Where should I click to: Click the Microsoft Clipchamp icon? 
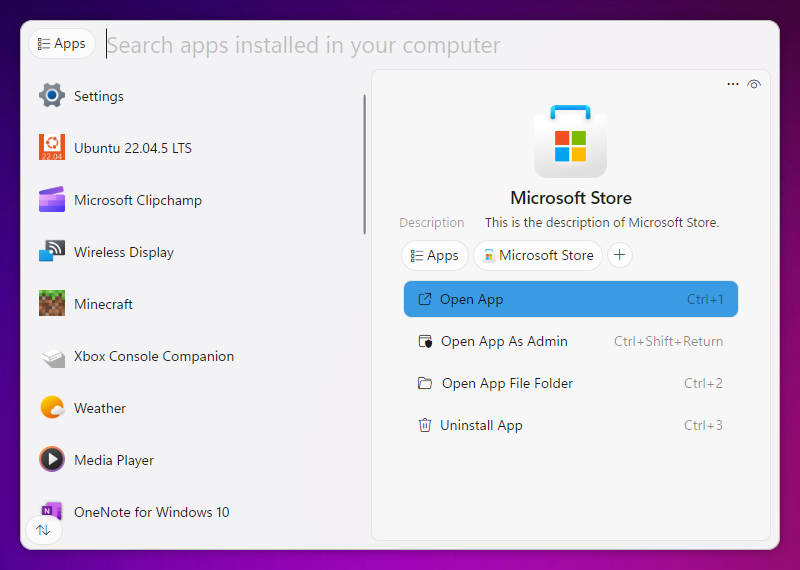click(x=52, y=200)
